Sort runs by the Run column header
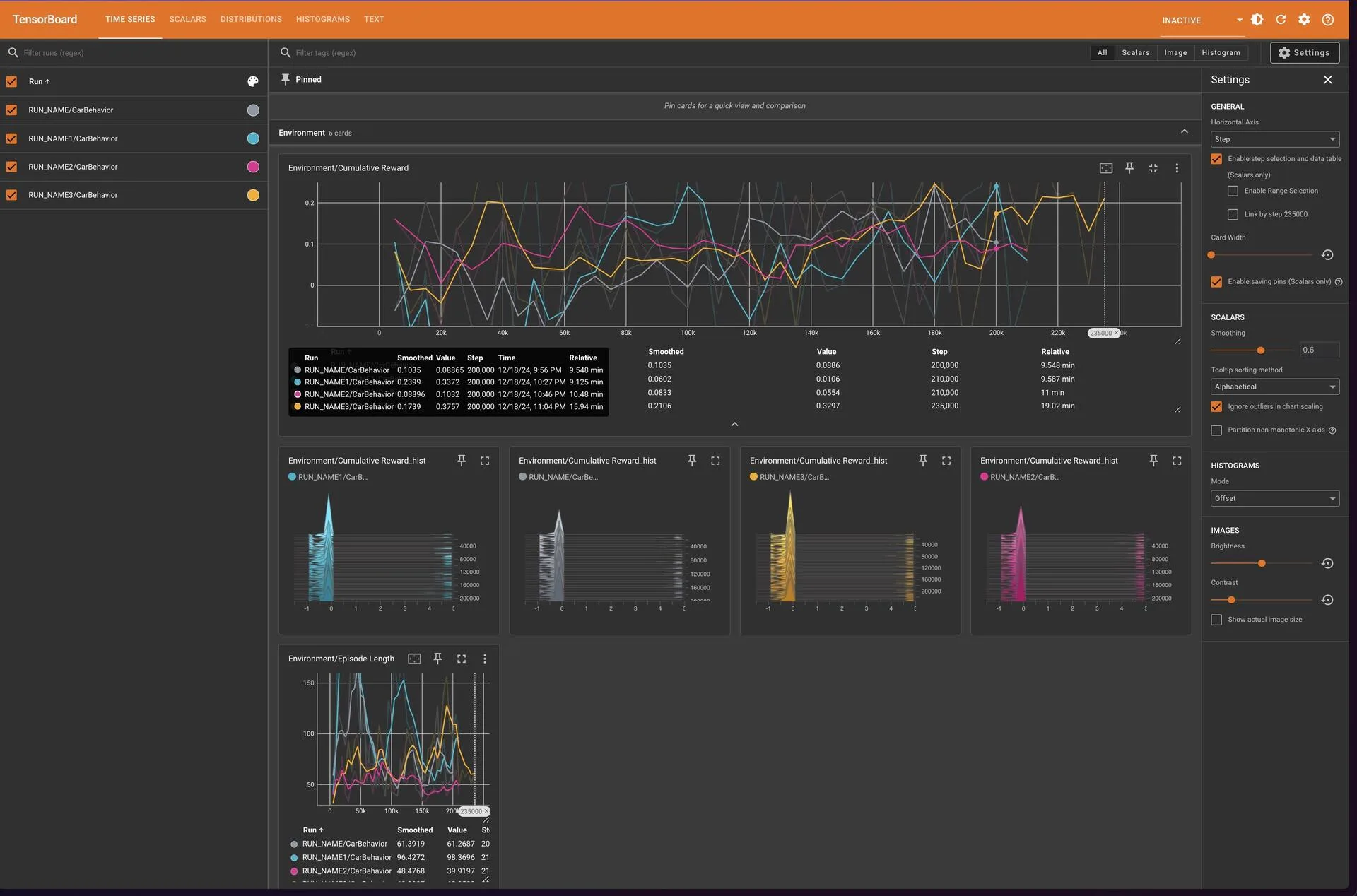Screen dimensions: 1357x896 (x=40, y=82)
